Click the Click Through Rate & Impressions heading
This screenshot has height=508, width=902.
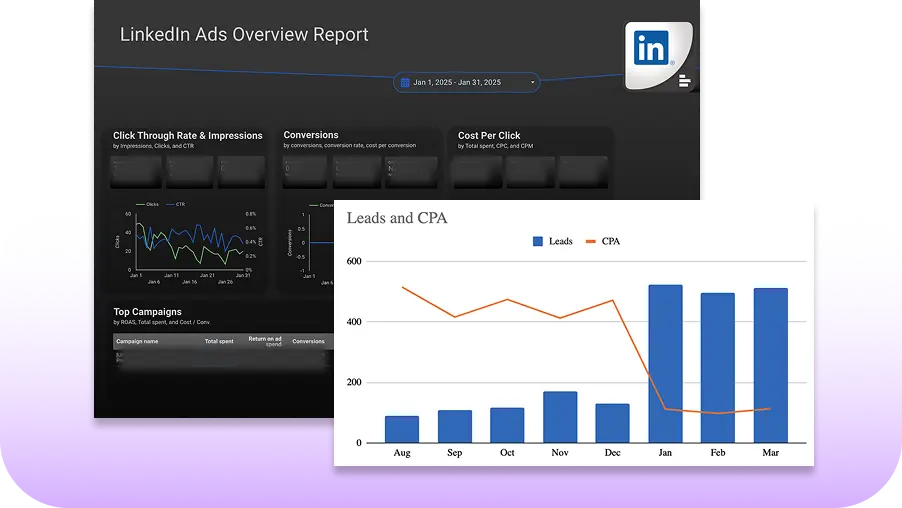coord(188,136)
